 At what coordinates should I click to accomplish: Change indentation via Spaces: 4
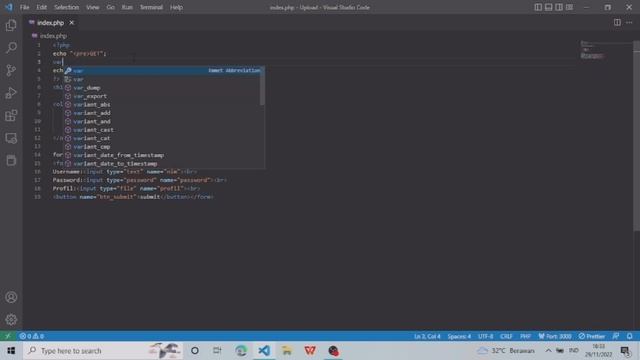(x=459, y=336)
